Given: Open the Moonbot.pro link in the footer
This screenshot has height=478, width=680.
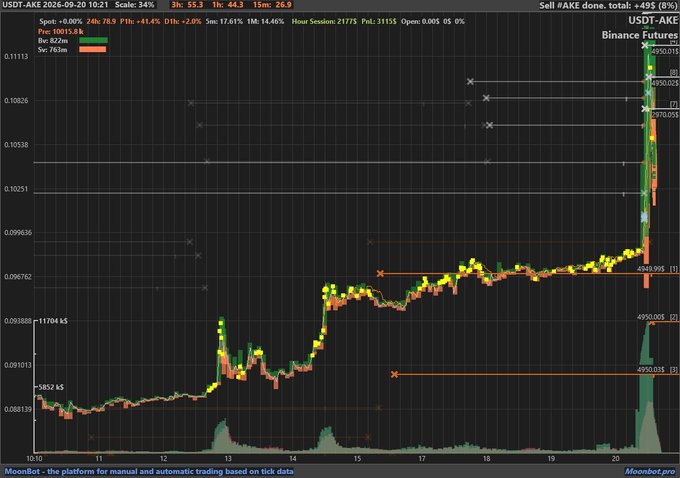Looking at the screenshot, I should pyautogui.click(x=650, y=471).
